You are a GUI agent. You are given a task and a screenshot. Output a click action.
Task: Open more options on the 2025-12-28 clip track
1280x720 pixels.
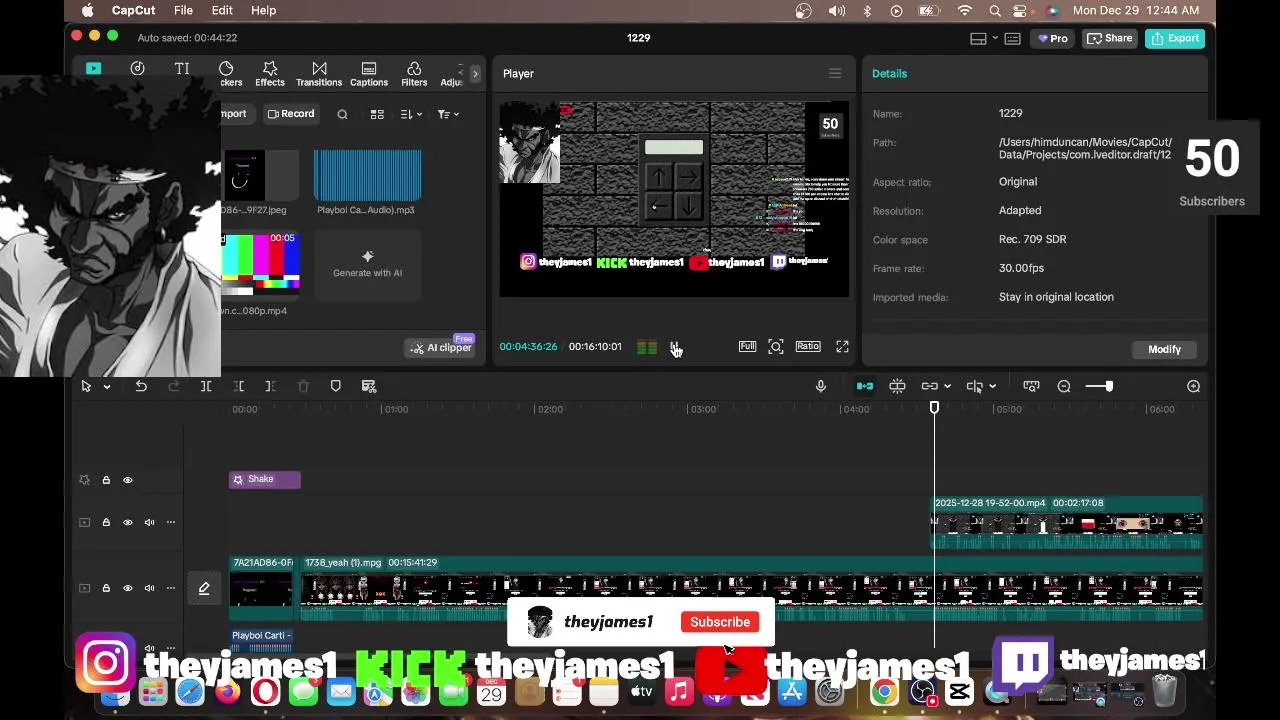pos(171,522)
